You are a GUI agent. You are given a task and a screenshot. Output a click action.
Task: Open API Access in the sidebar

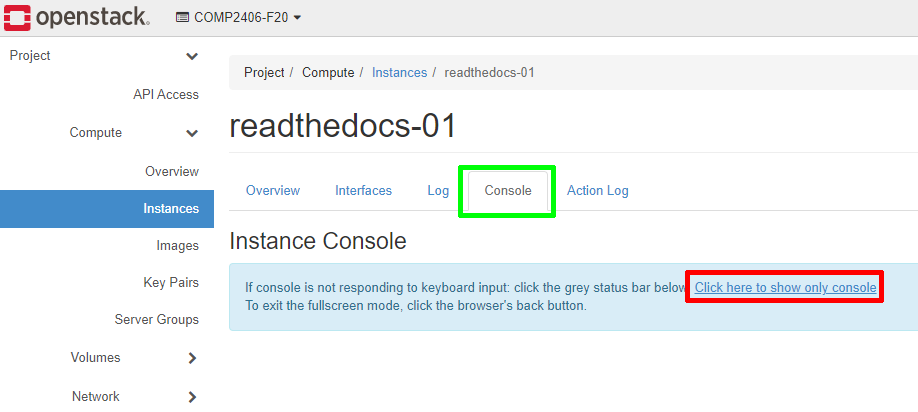[x=165, y=95]
